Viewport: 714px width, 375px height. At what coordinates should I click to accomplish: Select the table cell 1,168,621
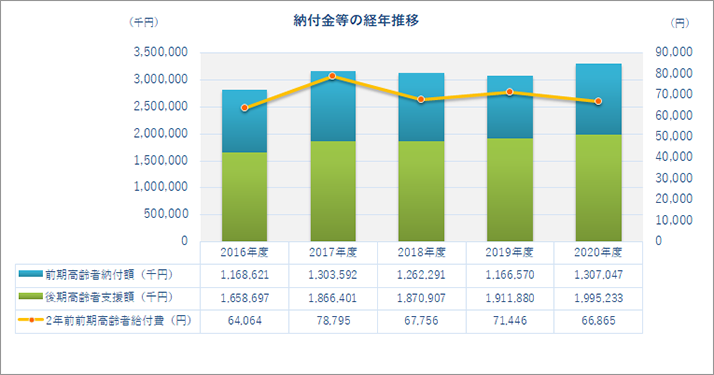[x=245, y=275]
